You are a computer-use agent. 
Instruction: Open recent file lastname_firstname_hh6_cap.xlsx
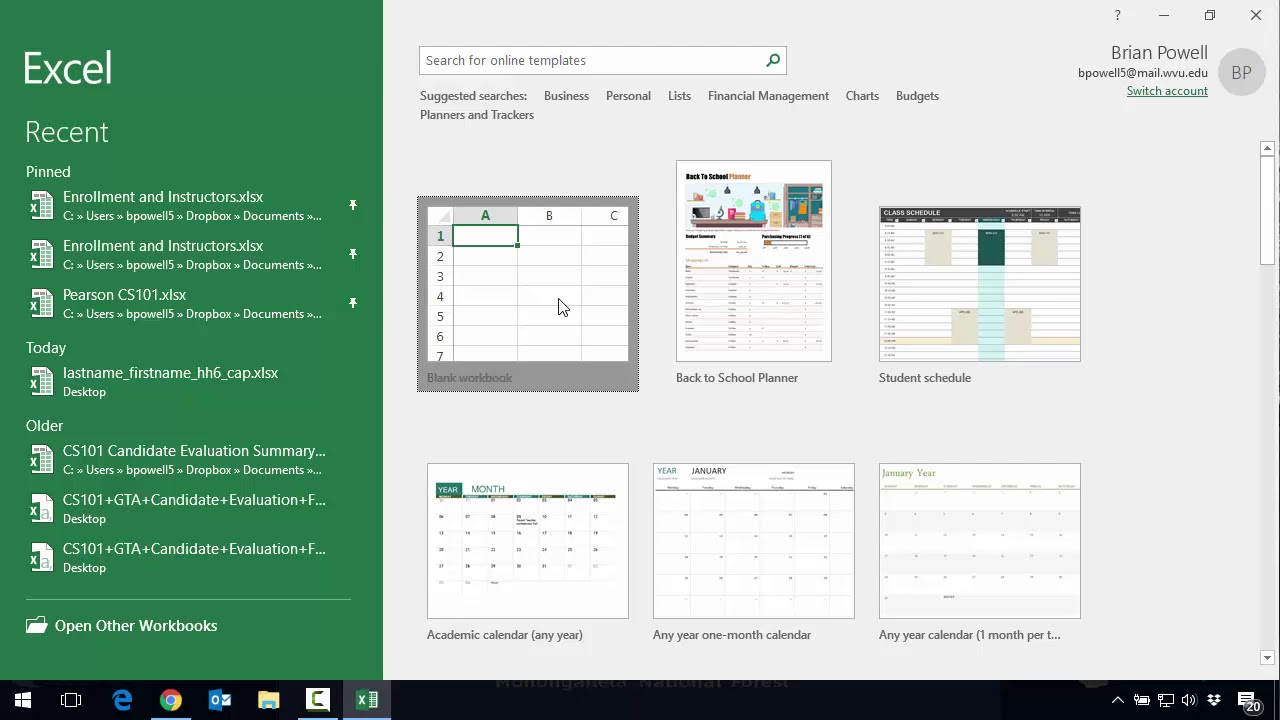pos(190,382)
